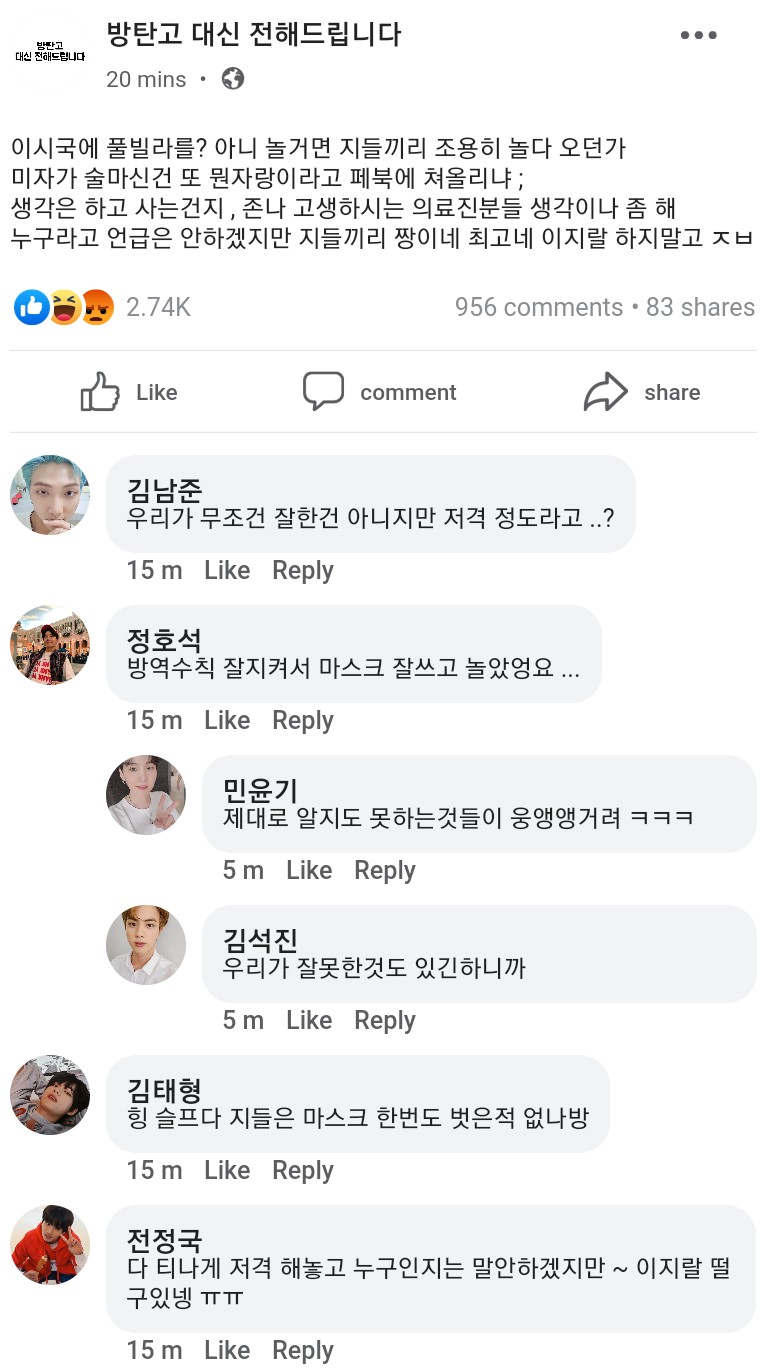Reply to 전정국's comment
Image resolution: width=771 pixels, height=1372 pixels.
303,1350
